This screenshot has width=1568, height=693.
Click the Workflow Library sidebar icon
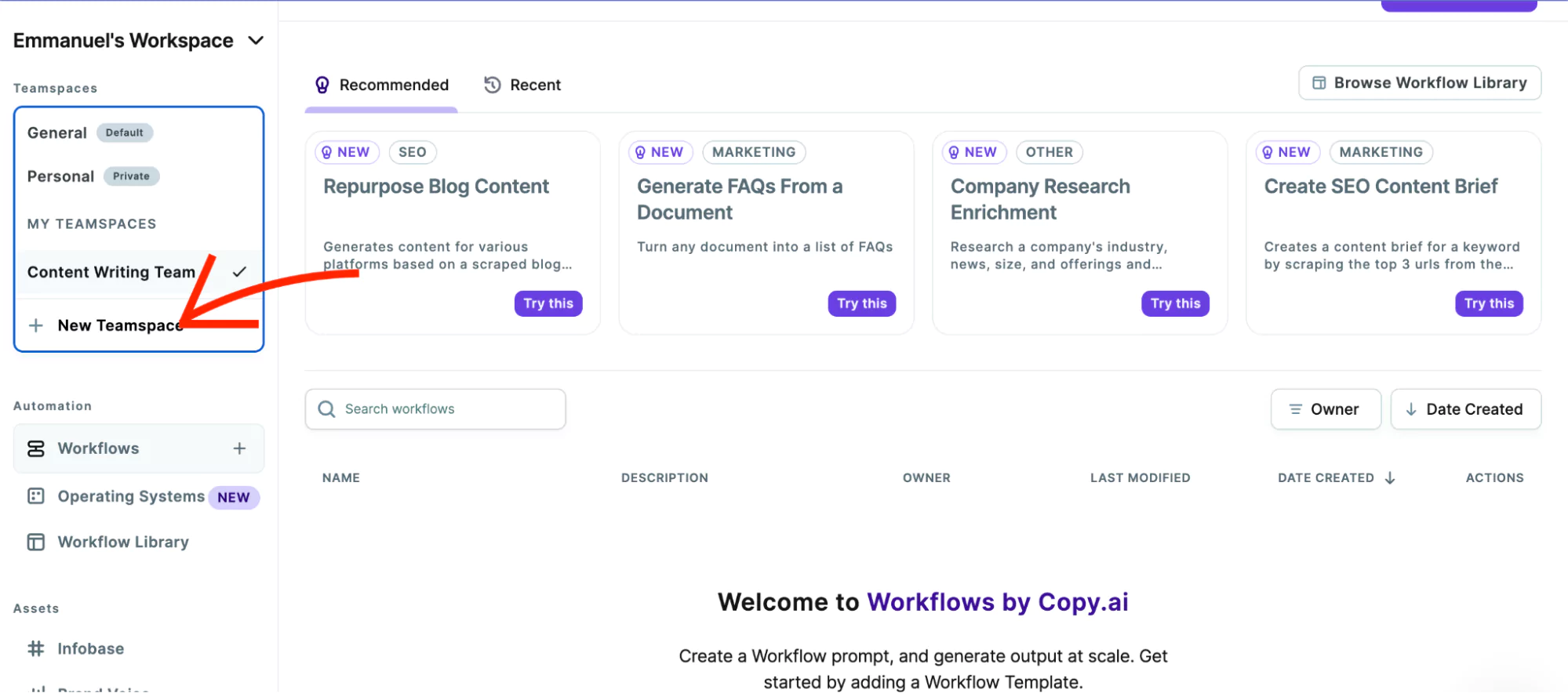[36, 542]
